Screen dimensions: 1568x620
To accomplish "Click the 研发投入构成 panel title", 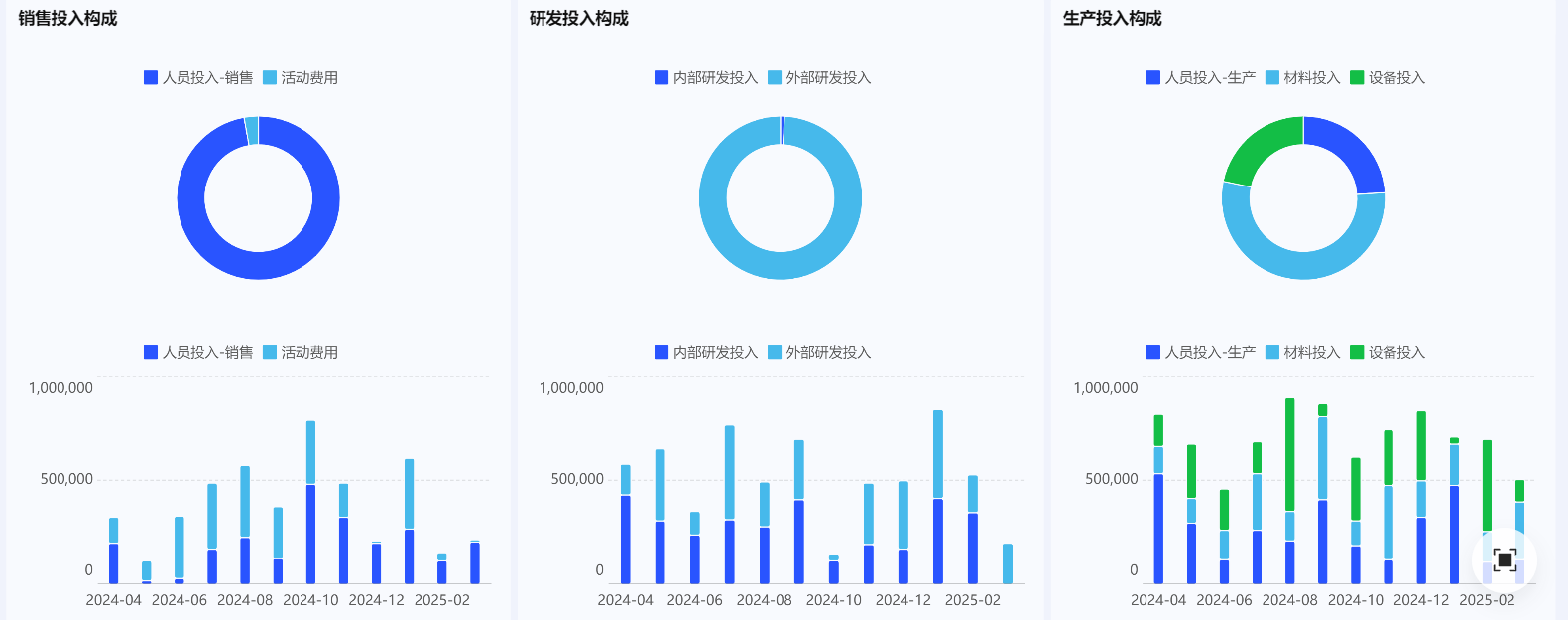I will (x=579, y=18).
